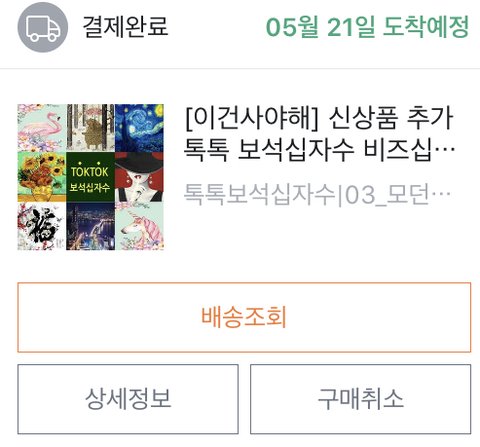Open the Starry Night painting tile
The height and width of the screenshot is (447, 480).
pos(139,128)
